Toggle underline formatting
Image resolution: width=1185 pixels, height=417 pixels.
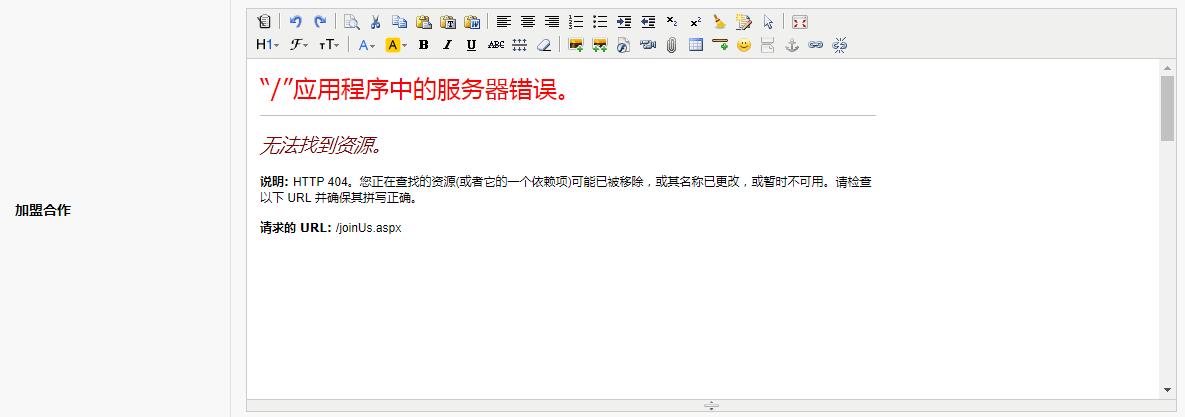click(x=471, y=45)
